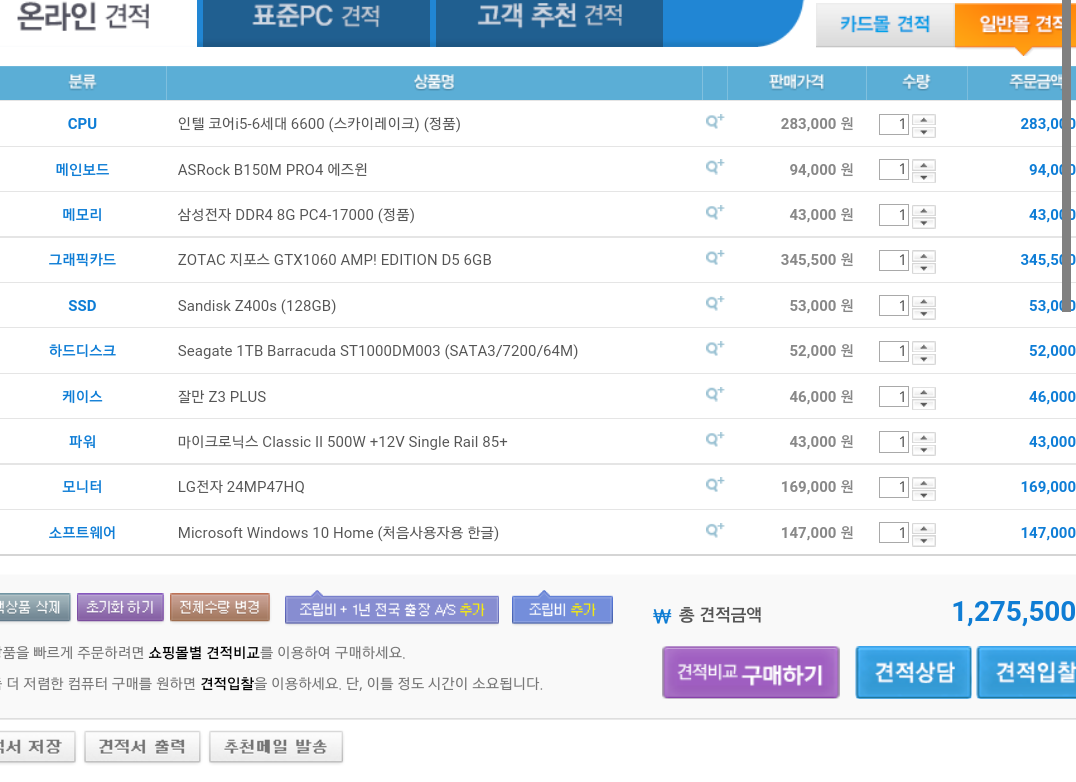Viewport: 1076px width, 782px height.
Task: Click 전체수량 변경 button
Action: pyautogui.click(x=220, y=607)
